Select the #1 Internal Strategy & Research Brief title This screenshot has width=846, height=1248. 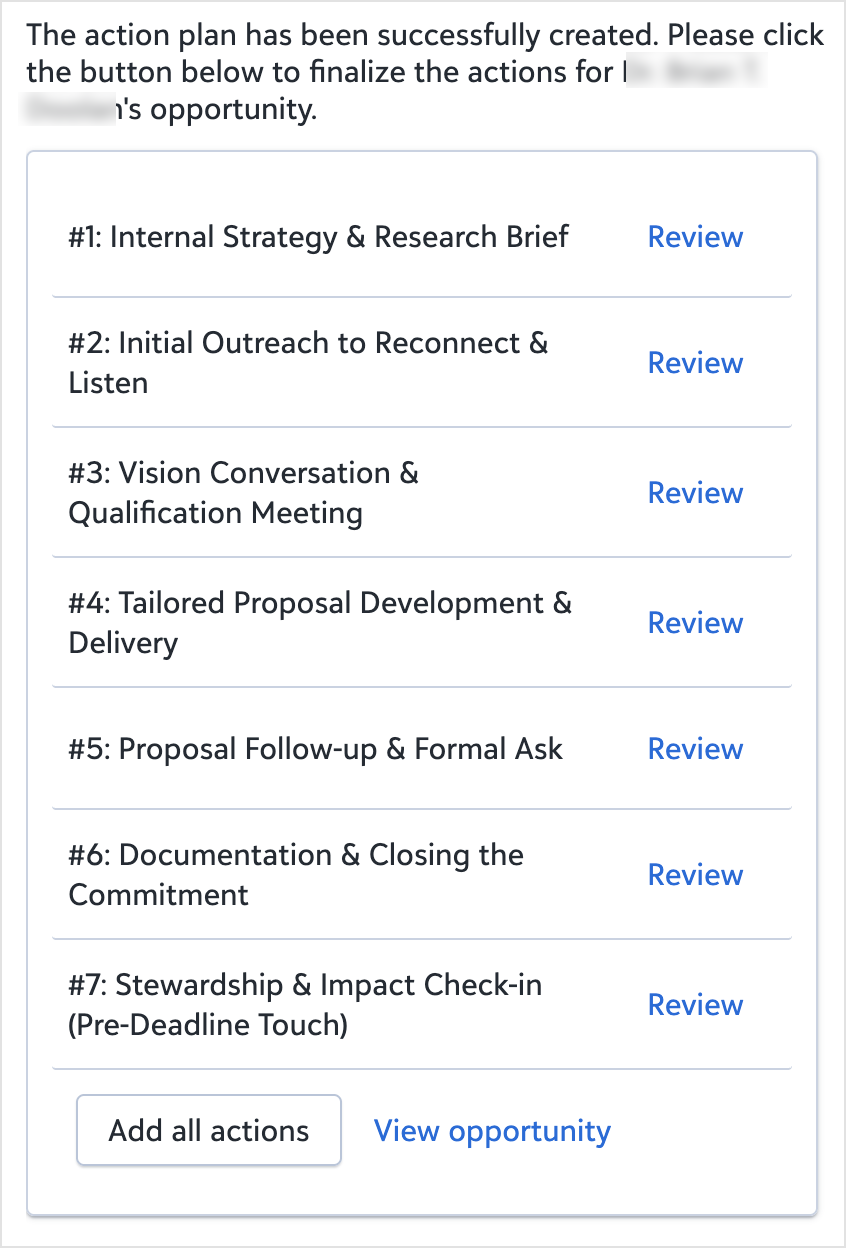click(x=318, y=237)
